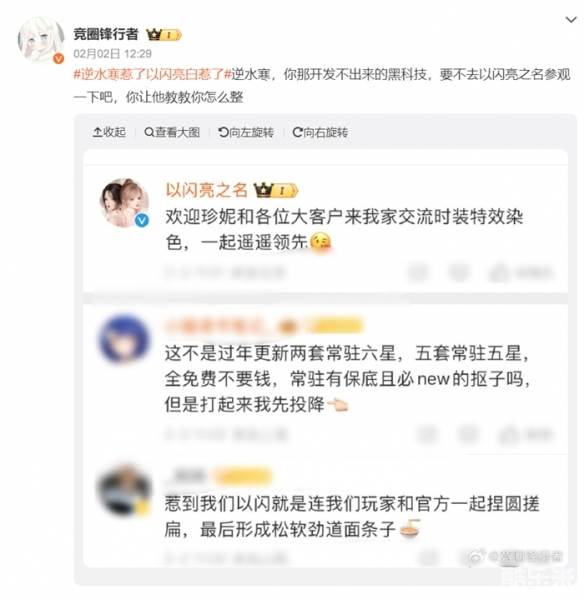
Task: Click crown badge next to 以闪亮之名
Action: [x=275, y=190]
